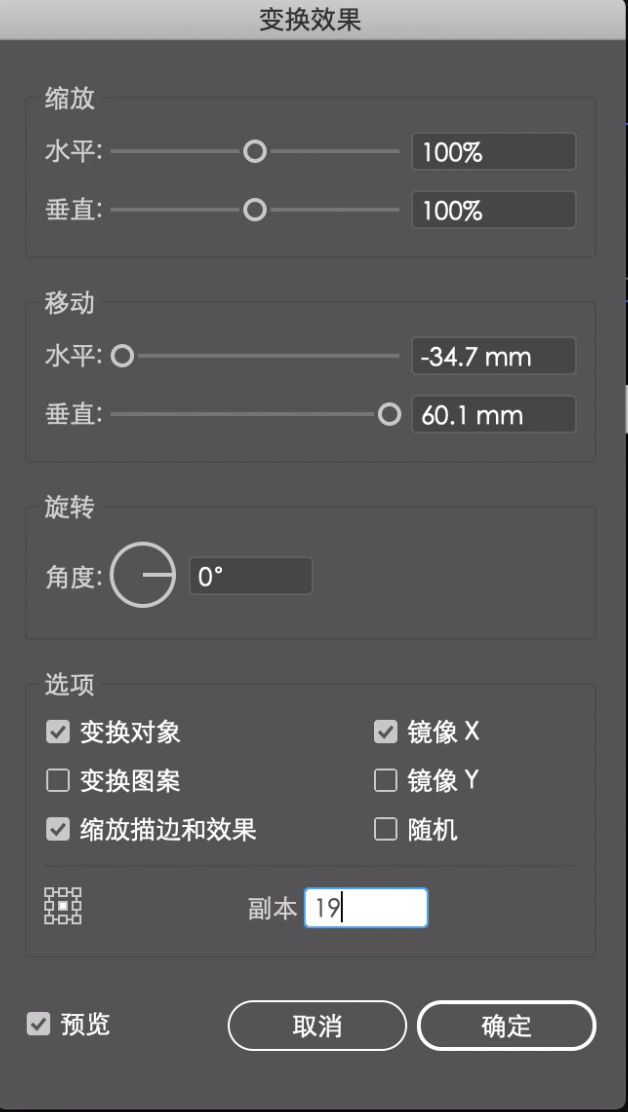Click the 缩放 水平 100% field
Screen dimensions: 628x1112
[494, 152]
